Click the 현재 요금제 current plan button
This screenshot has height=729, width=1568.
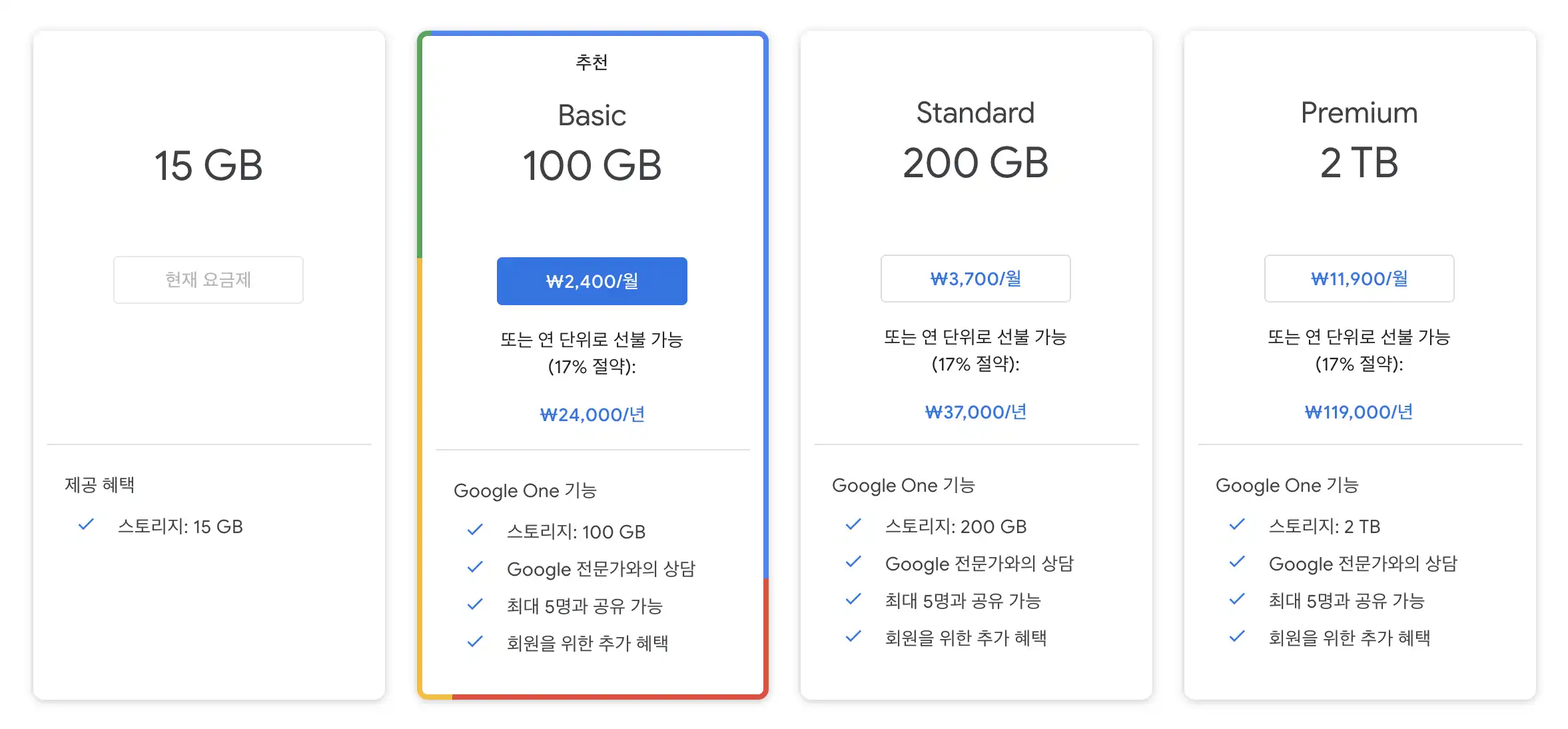click(x=208, y=279)
